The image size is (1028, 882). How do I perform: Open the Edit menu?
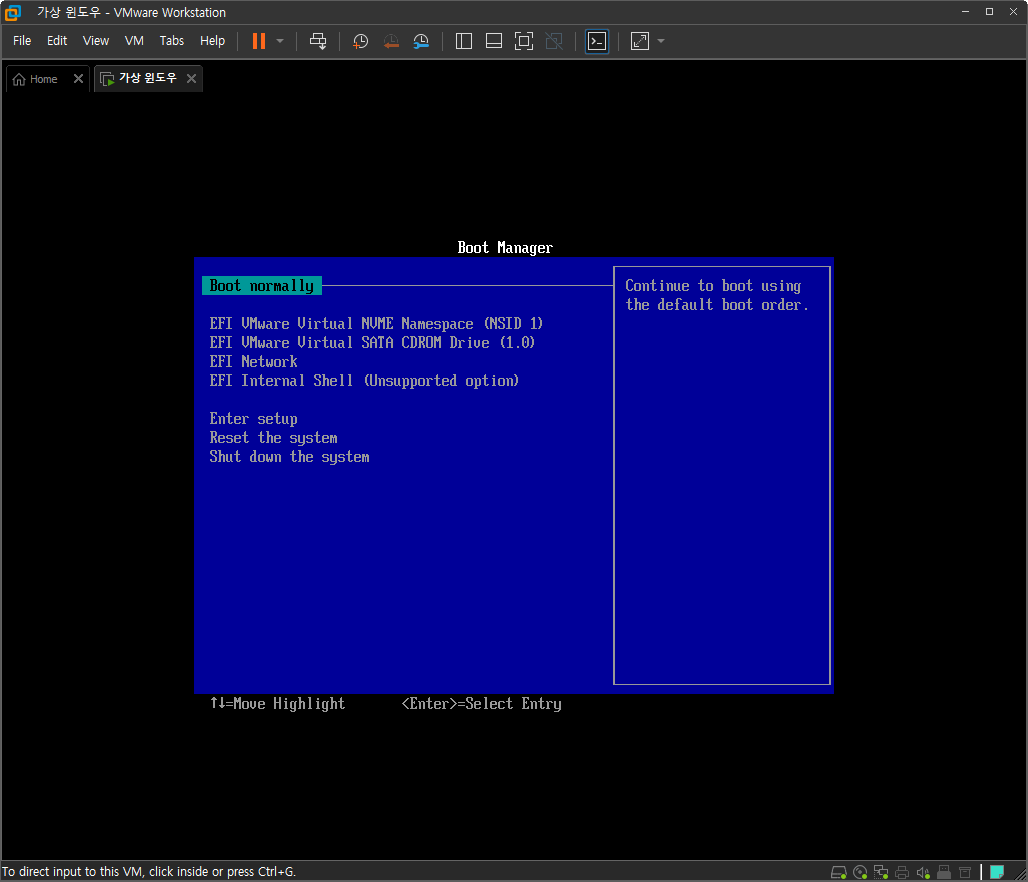click(57, 41)
